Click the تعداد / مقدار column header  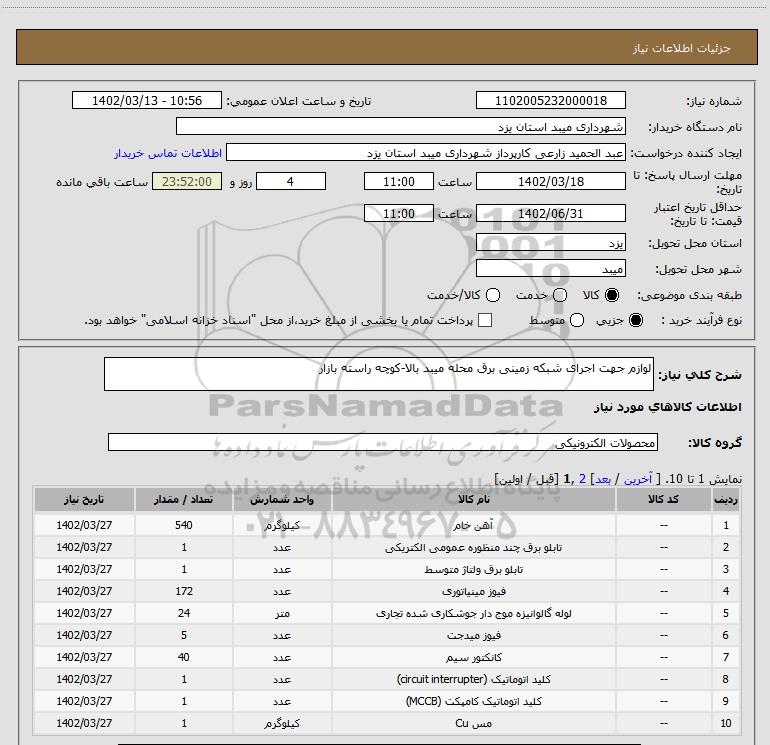pyautogui.click(x=184, y=499)
